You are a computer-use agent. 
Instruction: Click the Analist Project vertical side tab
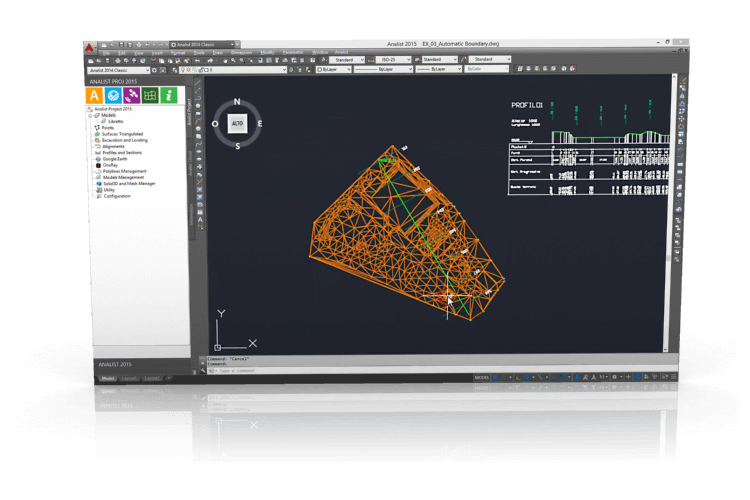point(189,113)
